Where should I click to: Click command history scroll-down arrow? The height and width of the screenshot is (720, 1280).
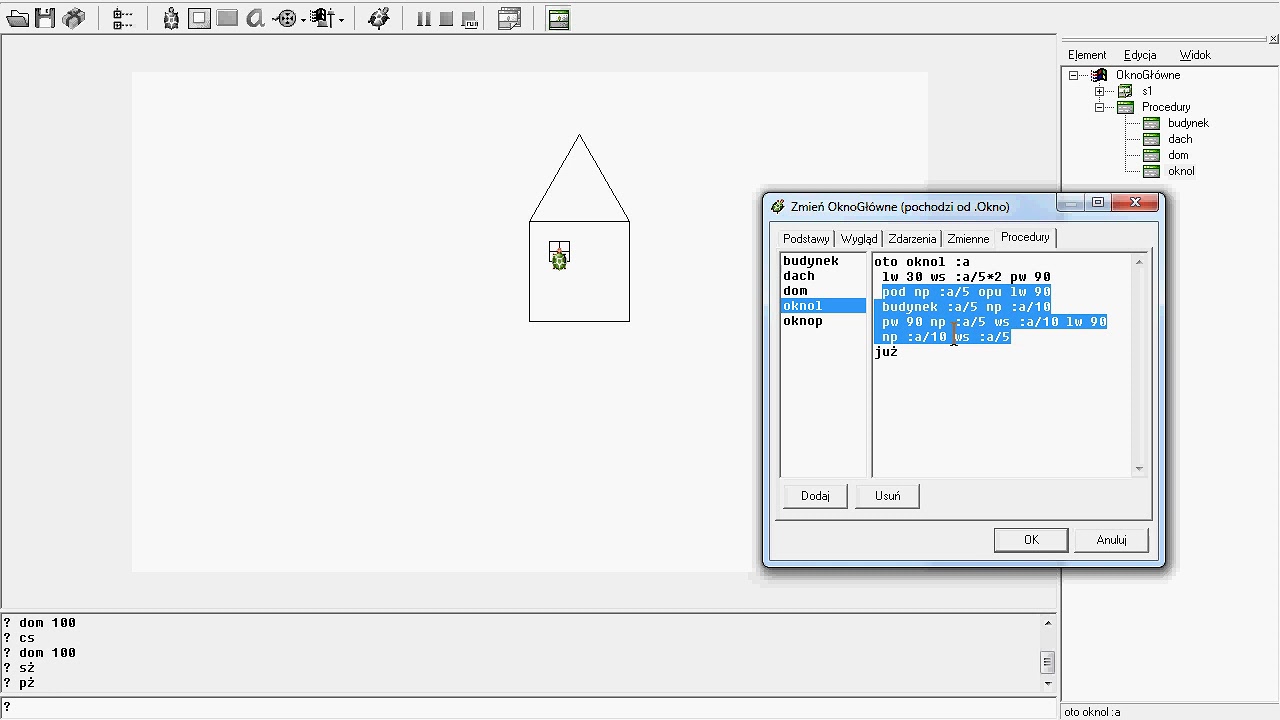point(1047,683)
